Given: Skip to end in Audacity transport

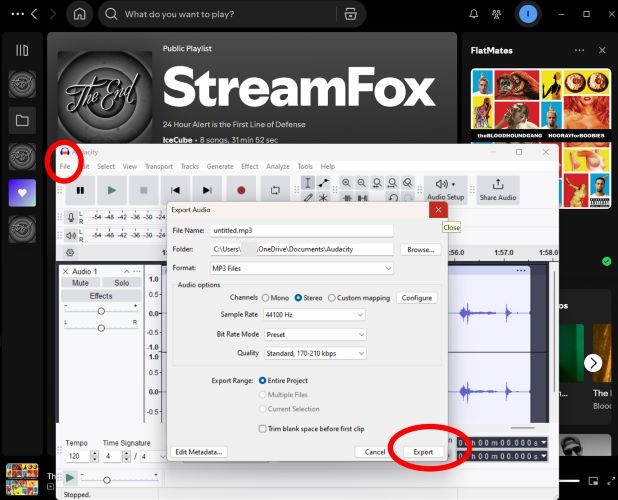Looking at the screenshot, I should pos(207,190).
